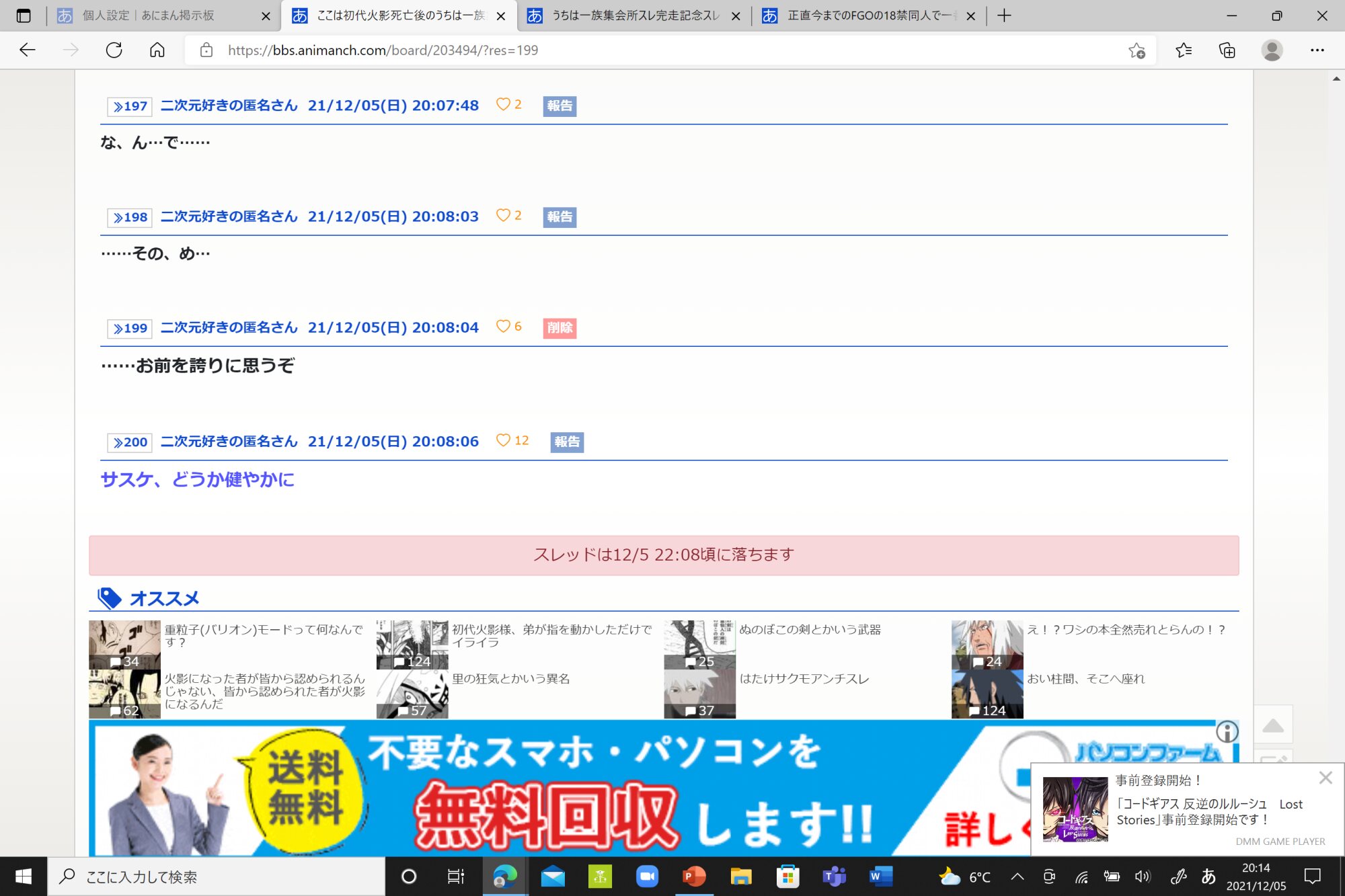Viewport: 1345px width, 896px height.
Task: Click the scroll-to-top arrow button
Action: tap(1272, 726)
